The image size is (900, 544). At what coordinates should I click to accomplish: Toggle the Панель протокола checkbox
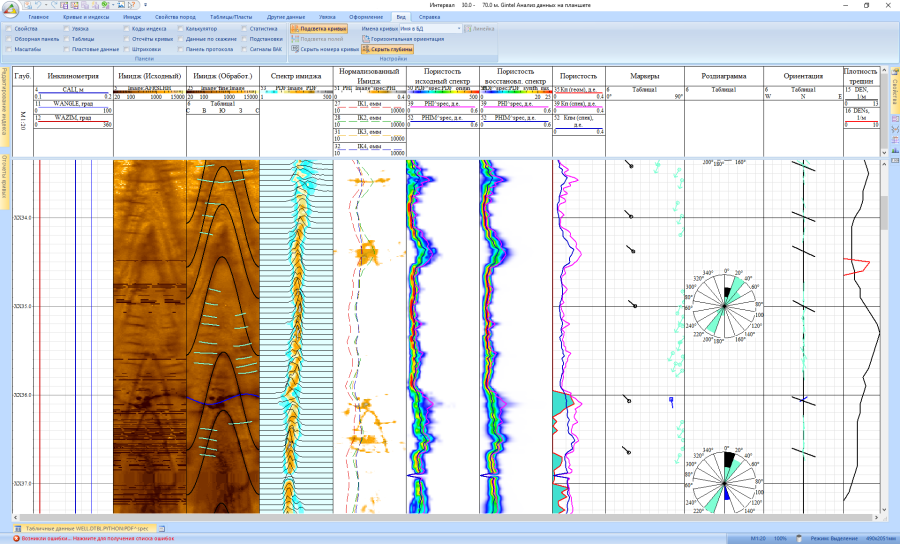click(181, 49)
